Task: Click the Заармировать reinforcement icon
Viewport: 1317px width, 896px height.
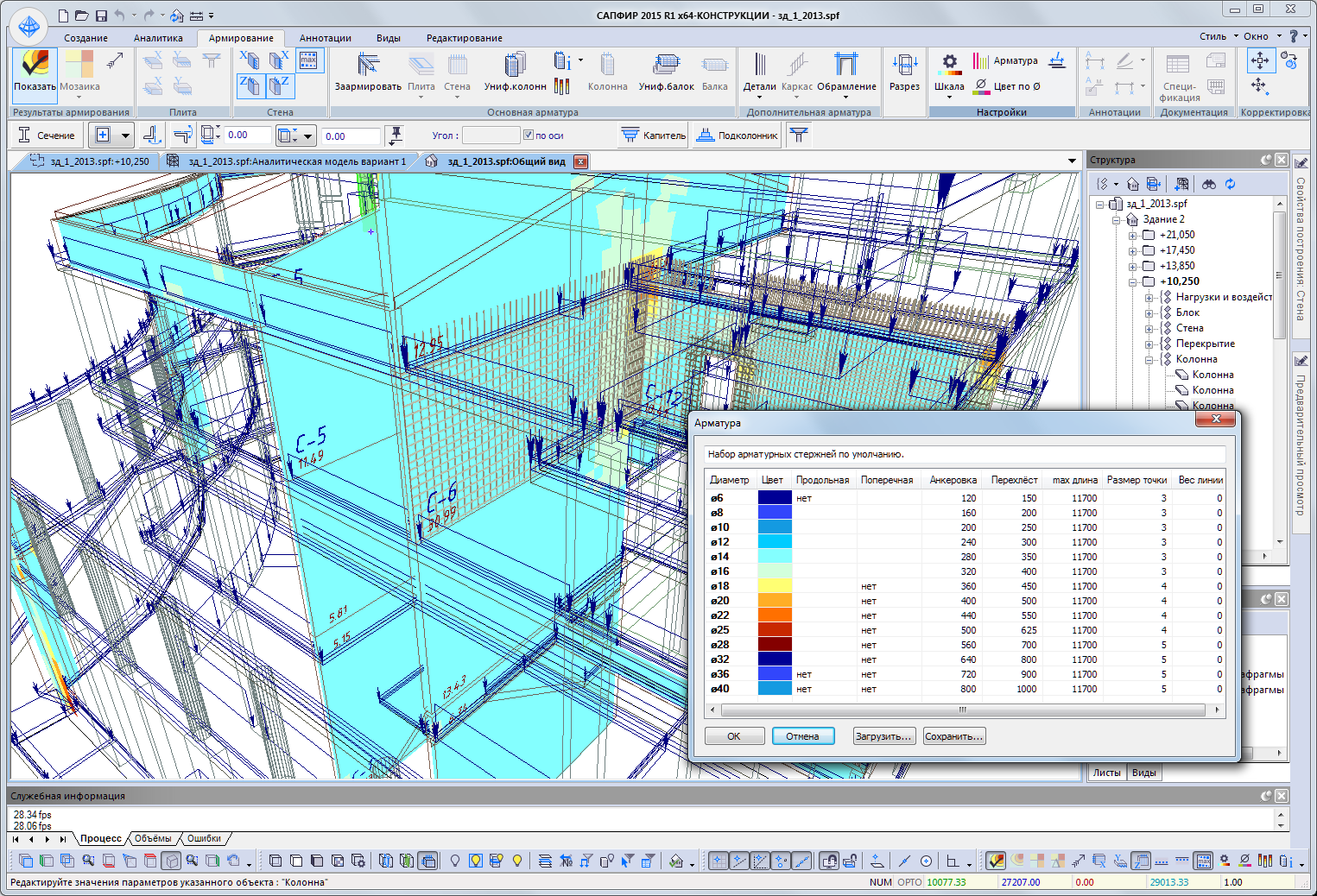Action: tap(368, 66)
